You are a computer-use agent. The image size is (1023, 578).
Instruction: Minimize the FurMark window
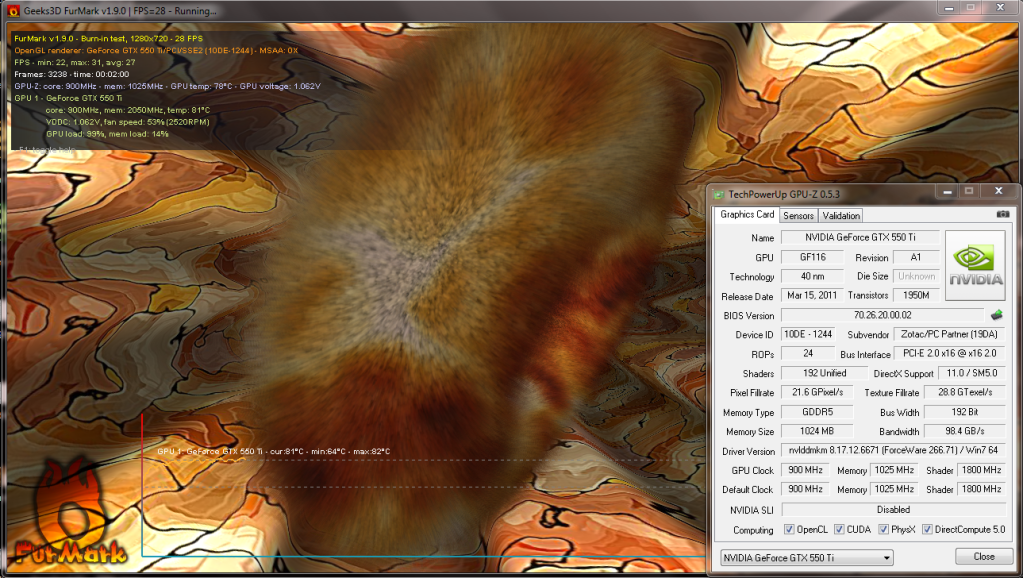coord(949,8)
